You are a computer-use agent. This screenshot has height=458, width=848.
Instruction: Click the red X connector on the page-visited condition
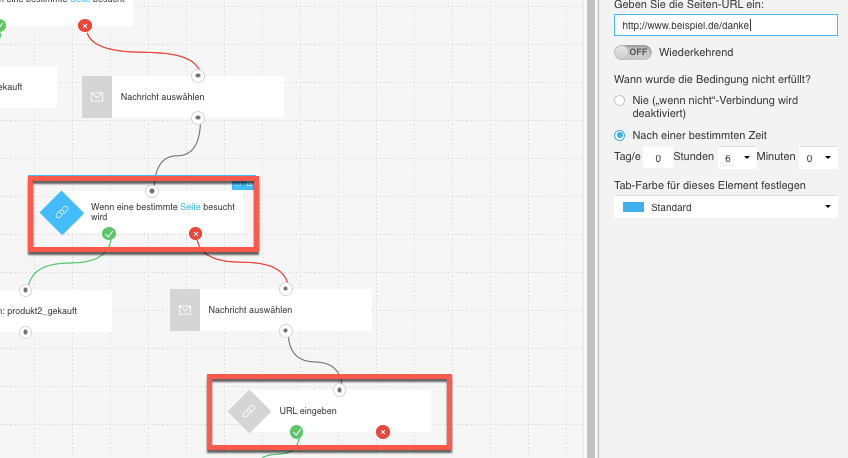(195, 234)
